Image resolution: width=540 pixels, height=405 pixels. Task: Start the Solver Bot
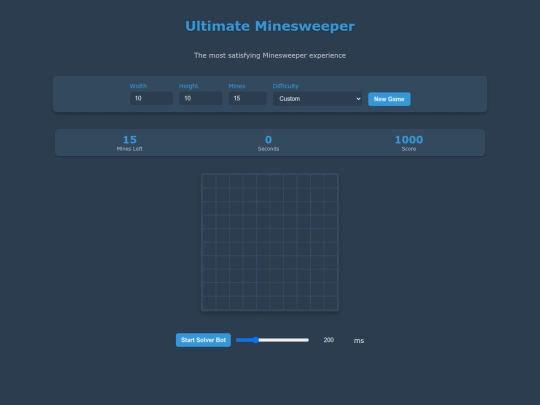[203, 340]
